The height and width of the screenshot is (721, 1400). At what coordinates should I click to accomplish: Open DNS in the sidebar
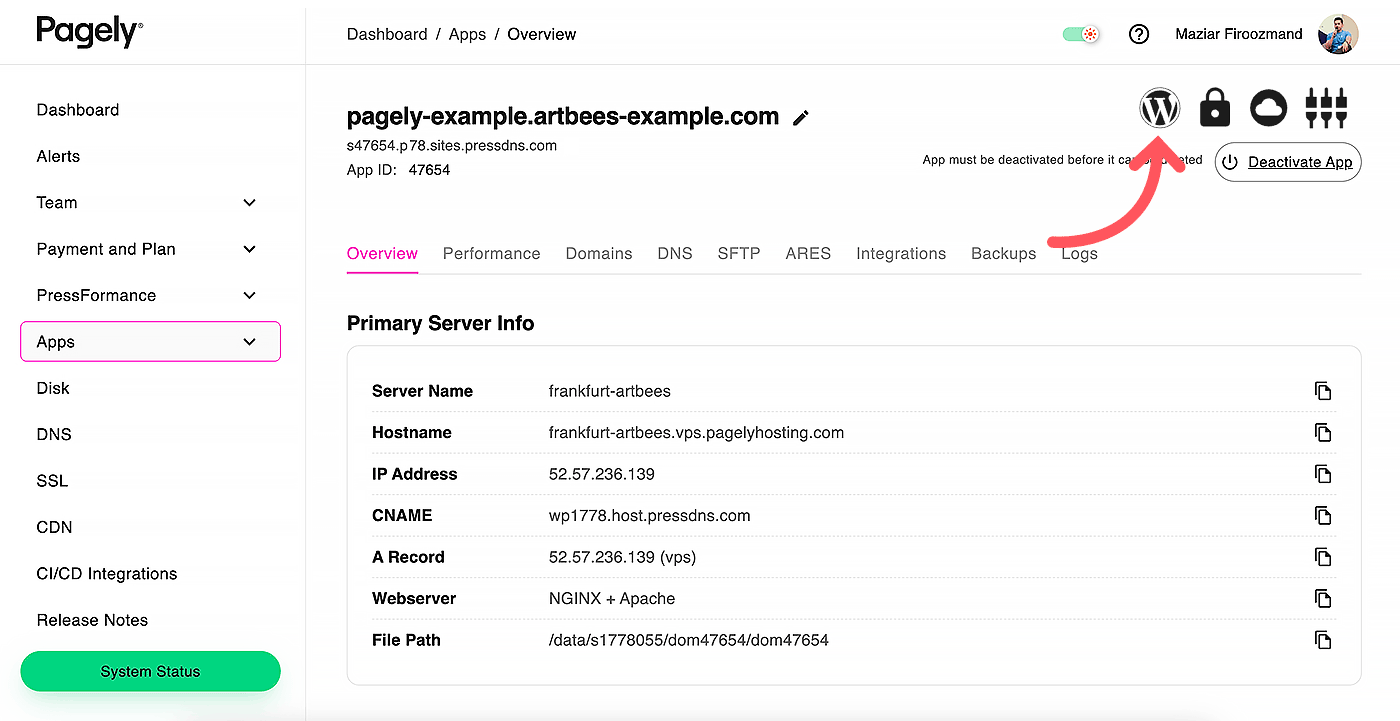tap(54, 434)
